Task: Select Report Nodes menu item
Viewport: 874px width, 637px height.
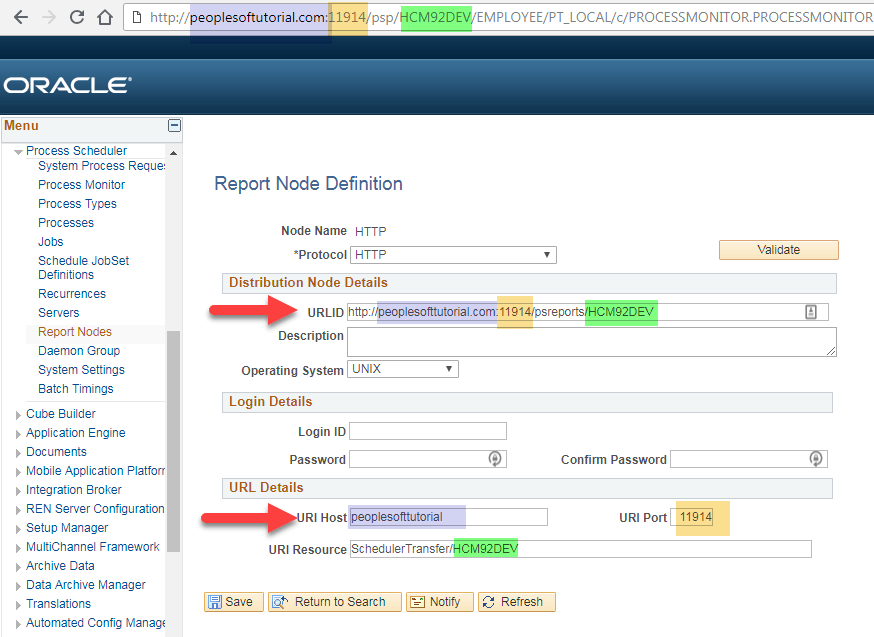Action: pyautogui.click(x=75, y=332)
